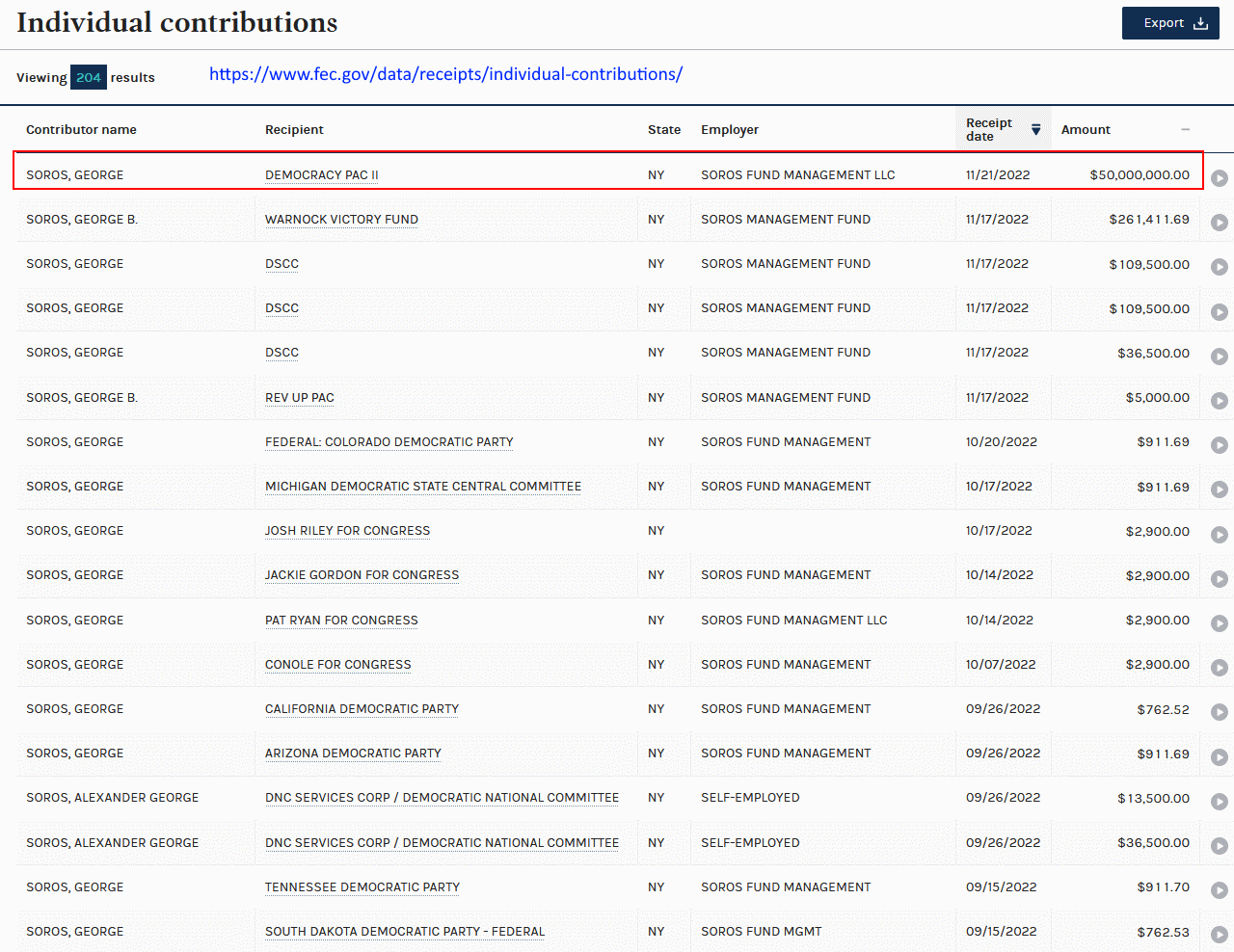
Task: Go to the Tennessee Democratic Party link
Action: (x=362, y=887)
